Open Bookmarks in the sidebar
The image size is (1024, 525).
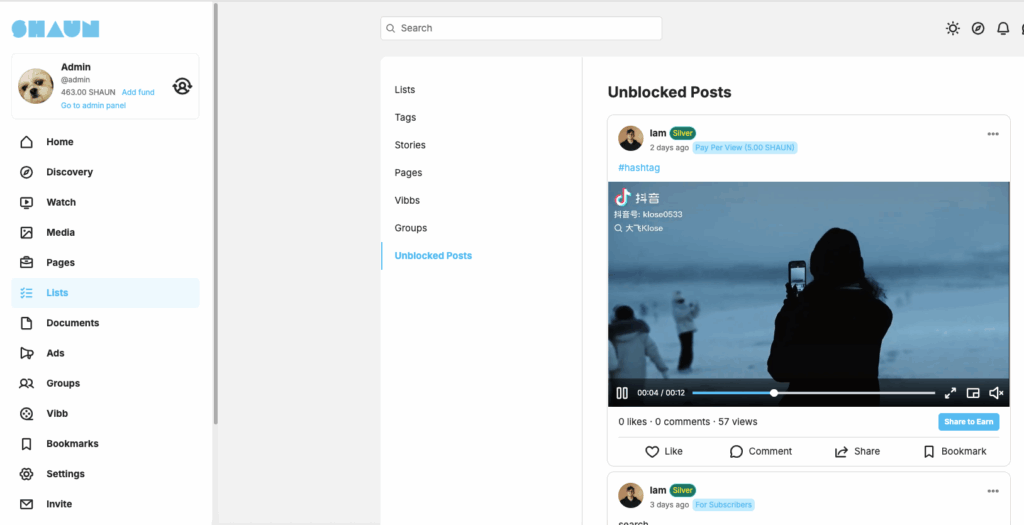pos(105,443)
